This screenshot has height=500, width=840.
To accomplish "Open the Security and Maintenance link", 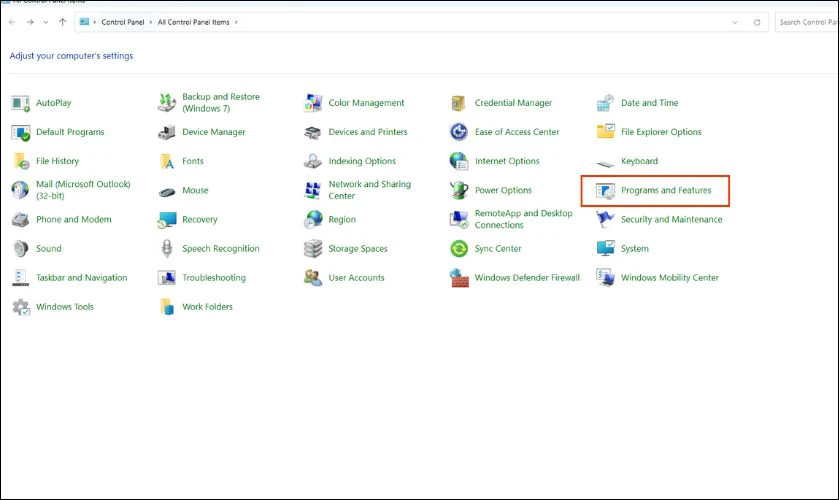I will (x=671, y=220).
